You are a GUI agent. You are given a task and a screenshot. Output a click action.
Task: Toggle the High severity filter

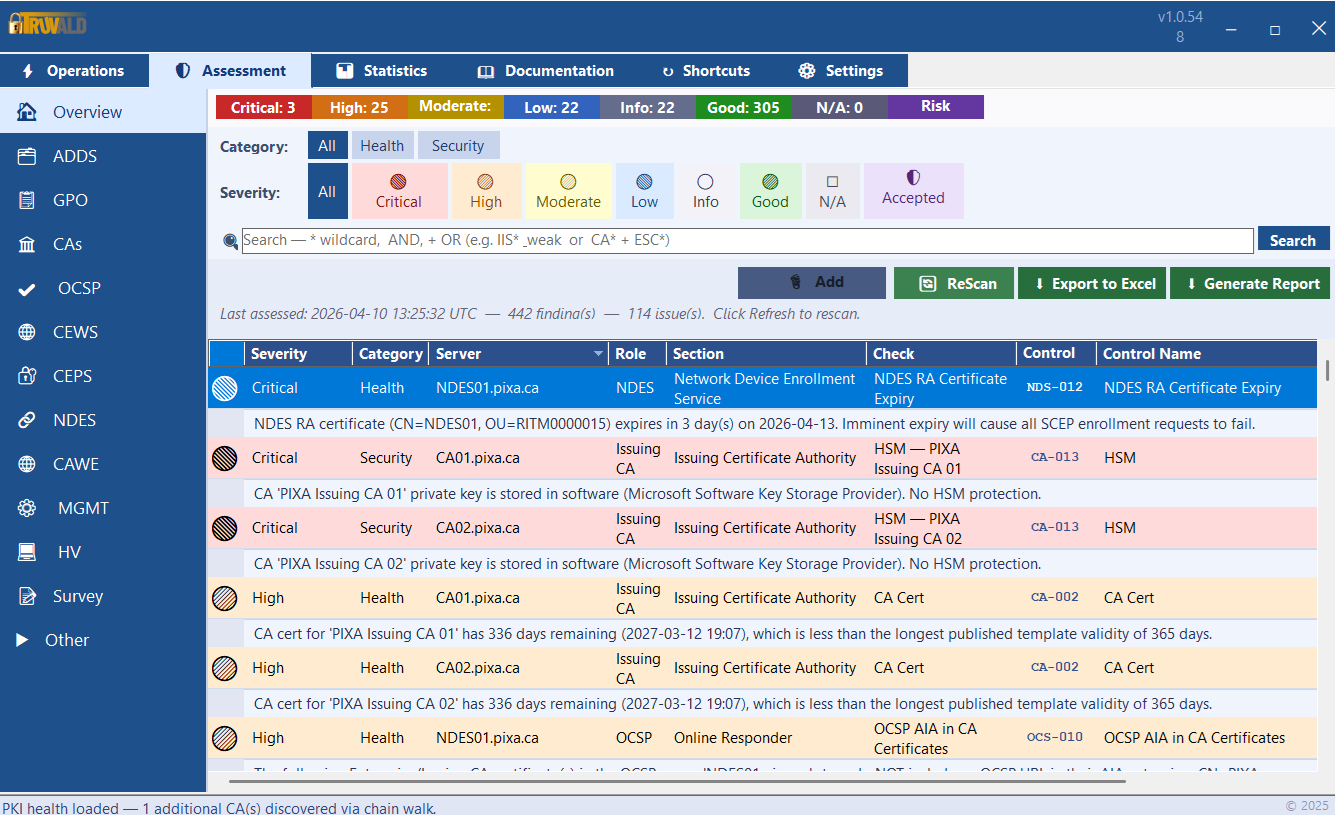click(x=486, y=191)
